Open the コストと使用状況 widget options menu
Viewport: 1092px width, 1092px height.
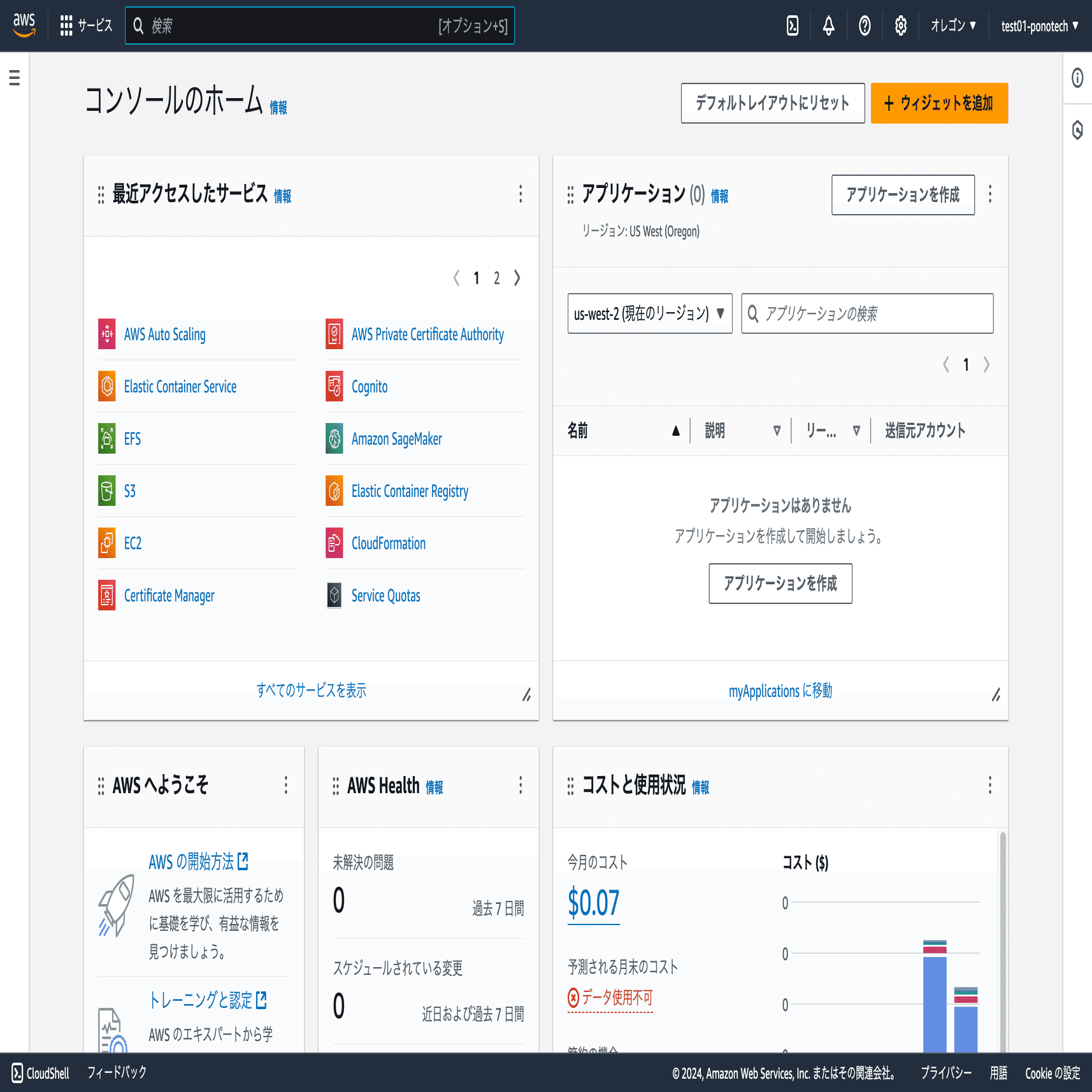tap(990, 785)
